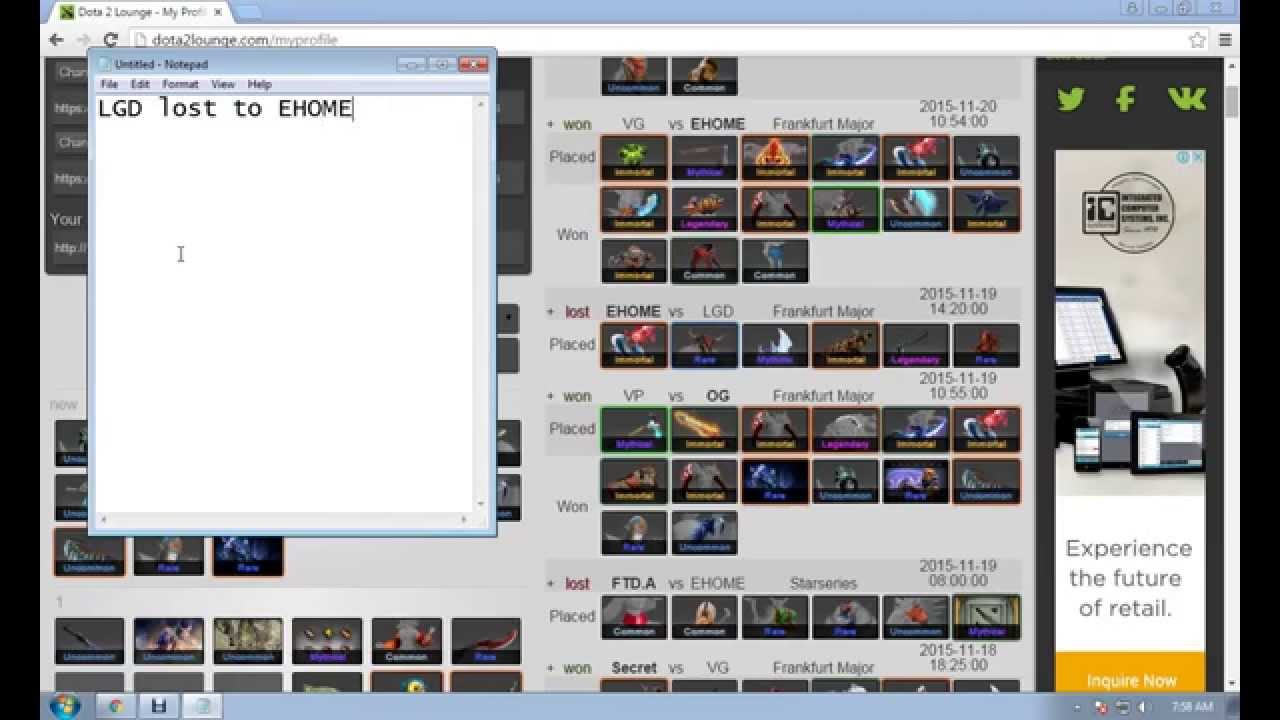This screenshot has width=1280, height=720.
Task: Open the Facebook social icon
Action: pyautogui.click(x=1126, y=98)
